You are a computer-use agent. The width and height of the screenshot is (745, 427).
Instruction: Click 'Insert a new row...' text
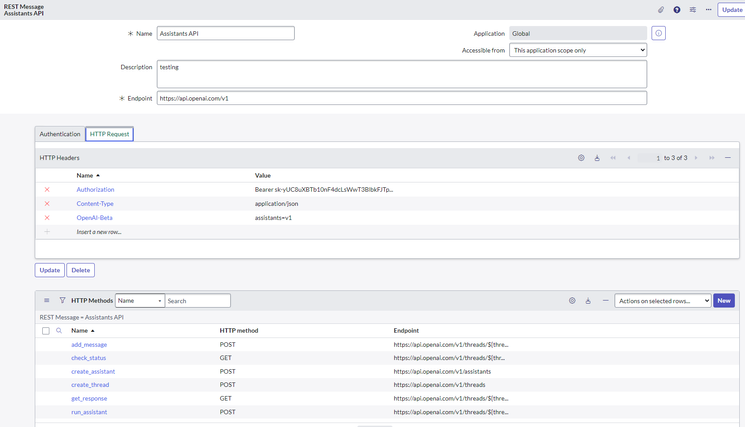99,232
